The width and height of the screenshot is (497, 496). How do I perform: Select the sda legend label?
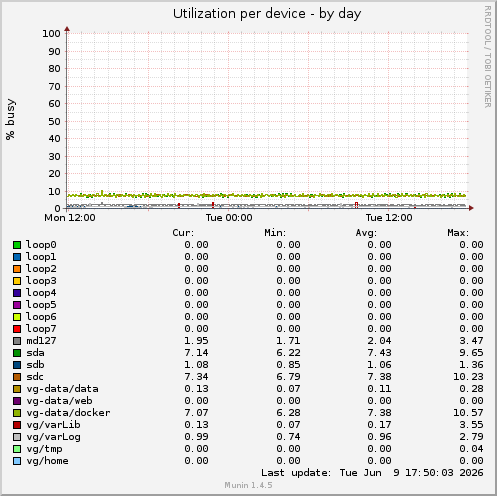35,353
